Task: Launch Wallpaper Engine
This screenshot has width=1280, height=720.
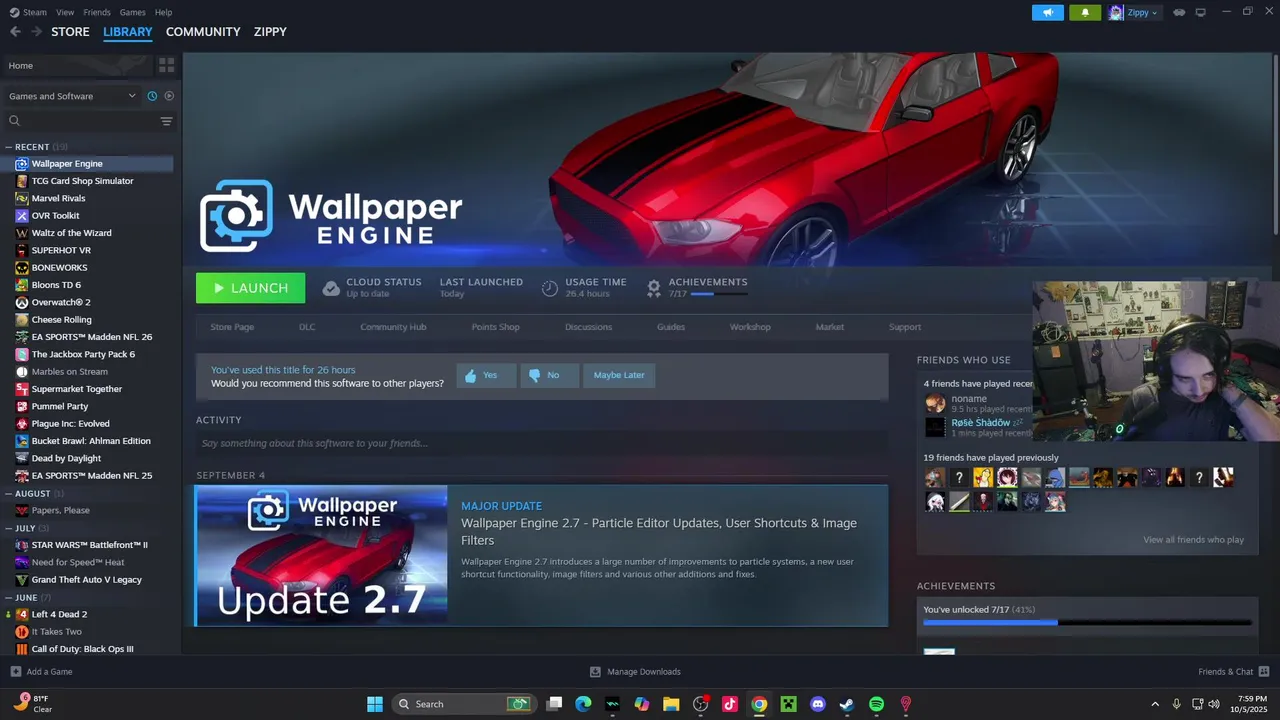Action: [250, 288]
